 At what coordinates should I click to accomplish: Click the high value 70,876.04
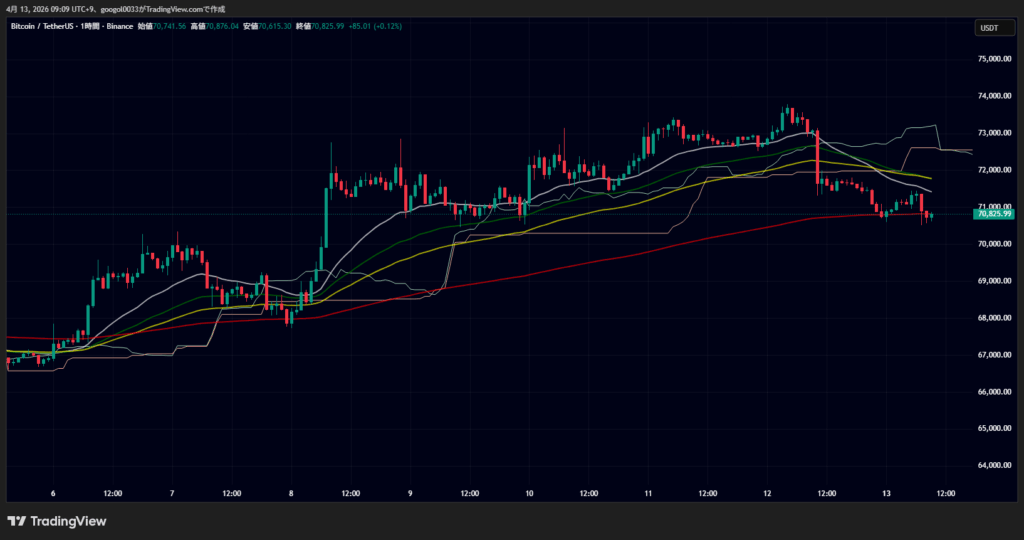click(x=222, y=27)
